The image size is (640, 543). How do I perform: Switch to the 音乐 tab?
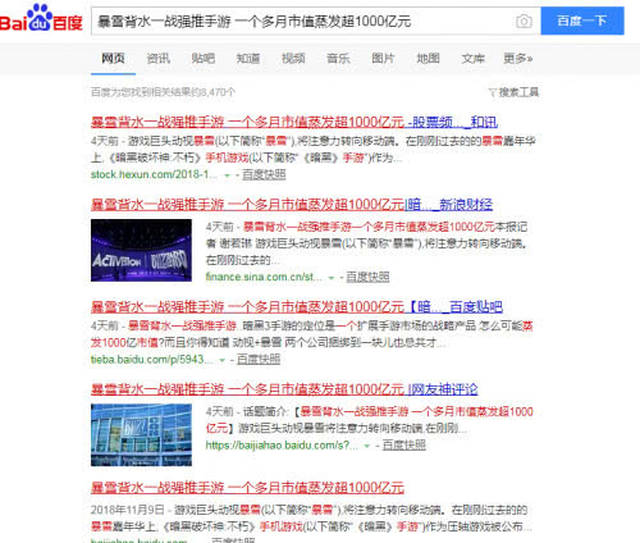click(x=338, y=58)
